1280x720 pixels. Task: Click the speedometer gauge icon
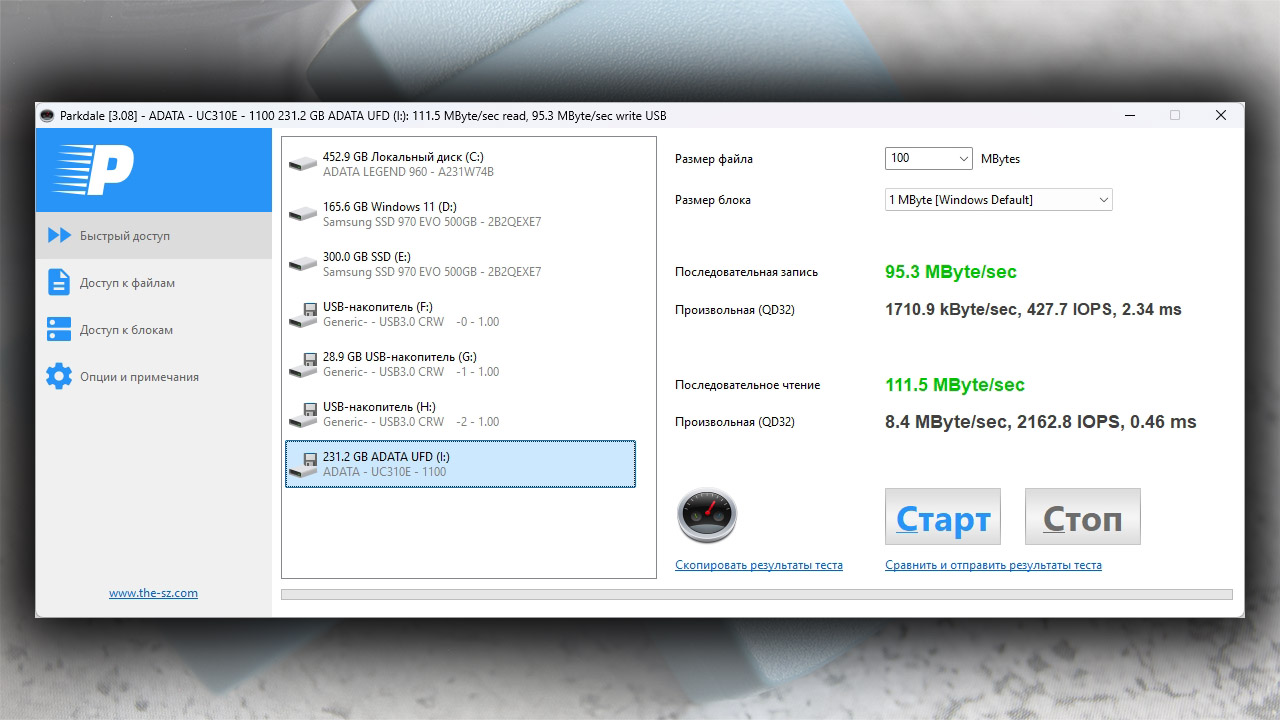(x=706, y=516)
